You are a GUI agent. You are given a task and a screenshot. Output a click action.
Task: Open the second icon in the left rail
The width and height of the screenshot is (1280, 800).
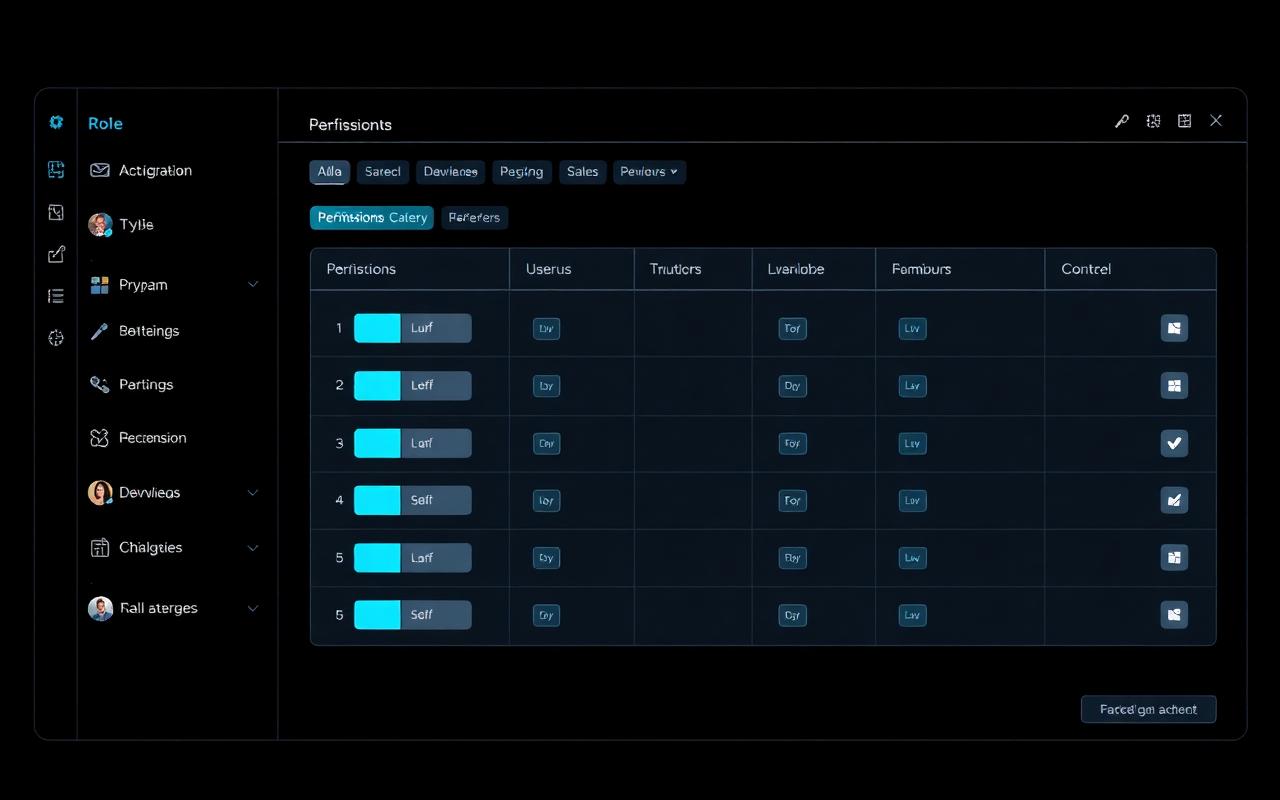[x=56, y=170]
